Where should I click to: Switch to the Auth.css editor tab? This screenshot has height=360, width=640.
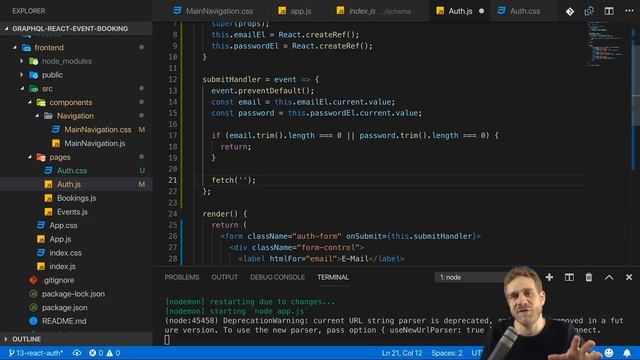tap(519, 11)
